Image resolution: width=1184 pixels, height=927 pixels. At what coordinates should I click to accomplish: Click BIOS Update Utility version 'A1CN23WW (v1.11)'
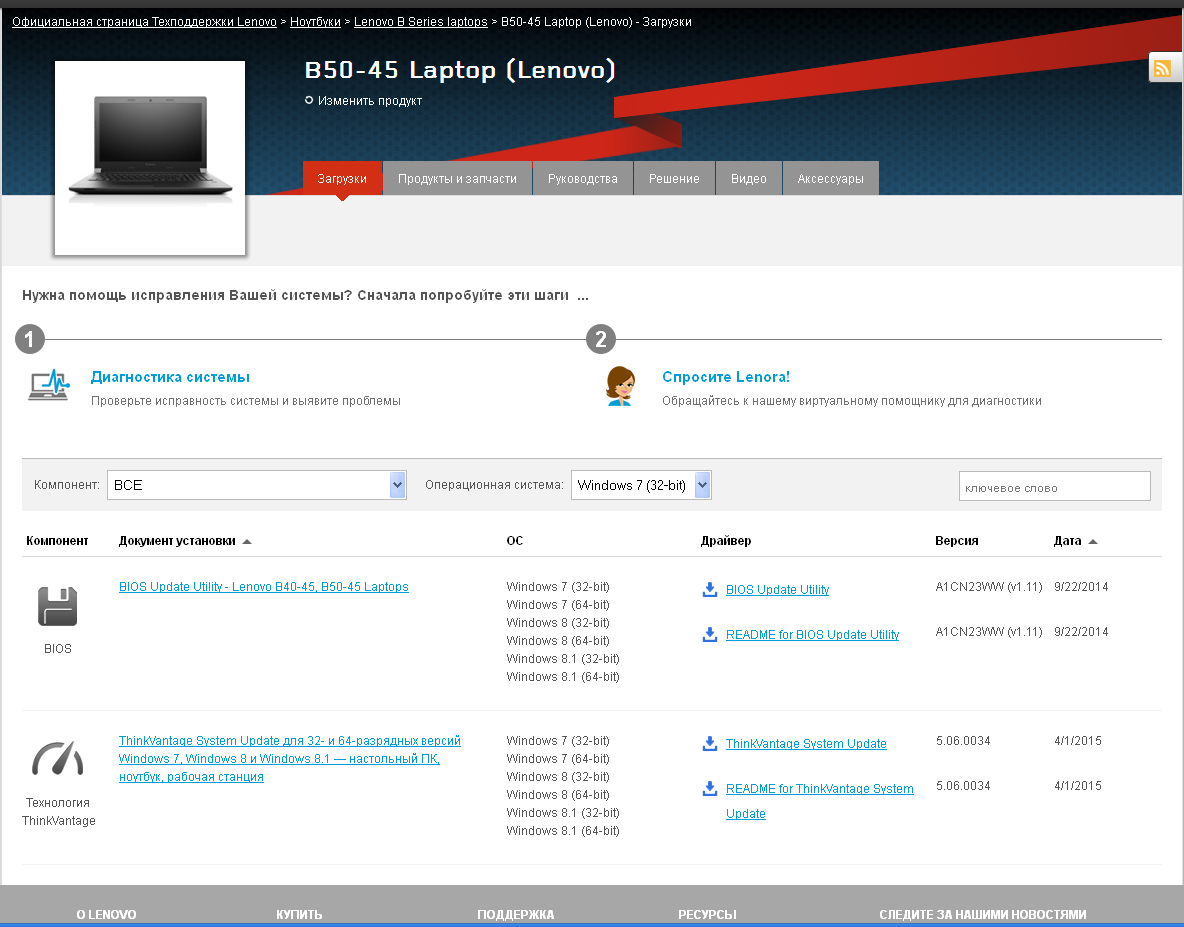(988, 587)
